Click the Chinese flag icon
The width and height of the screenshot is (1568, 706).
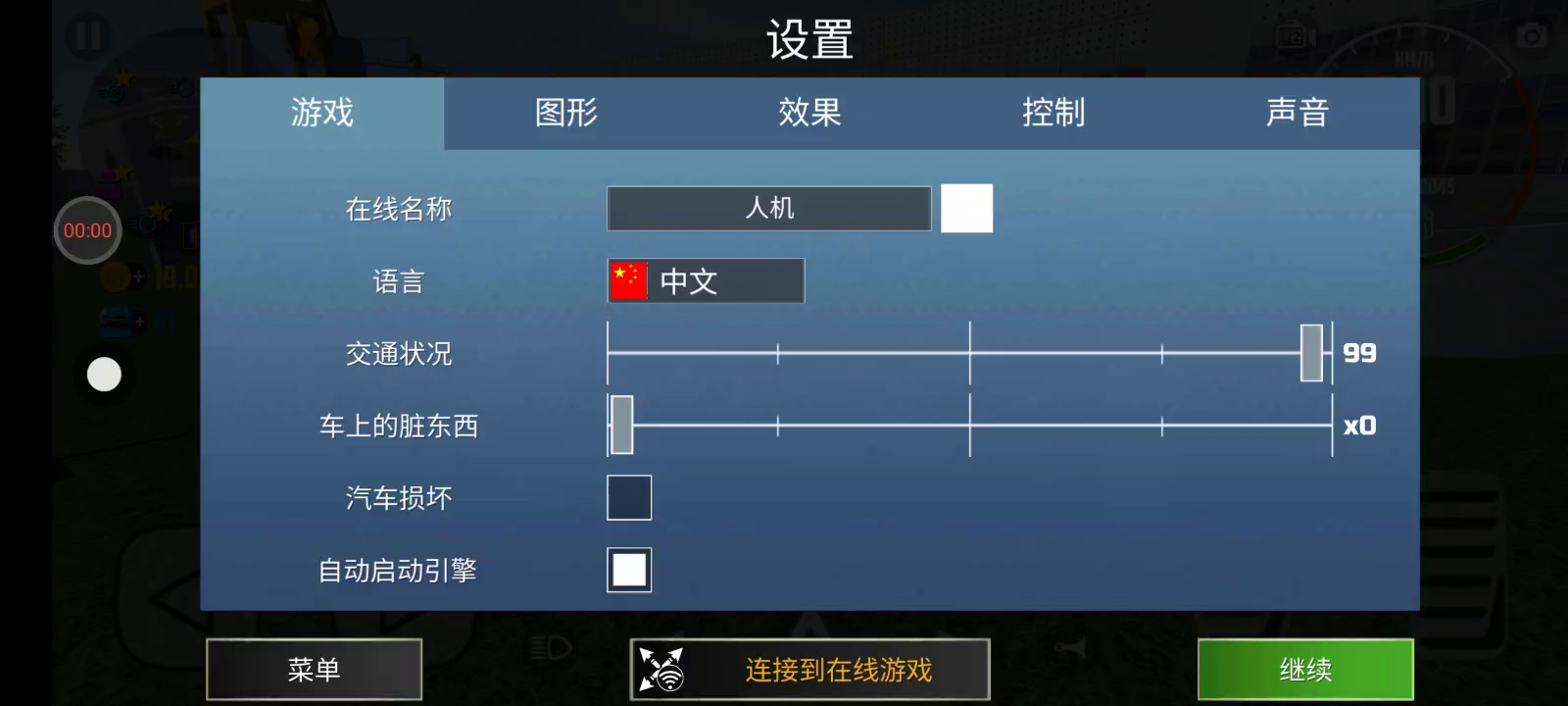(x=628, y=280)
